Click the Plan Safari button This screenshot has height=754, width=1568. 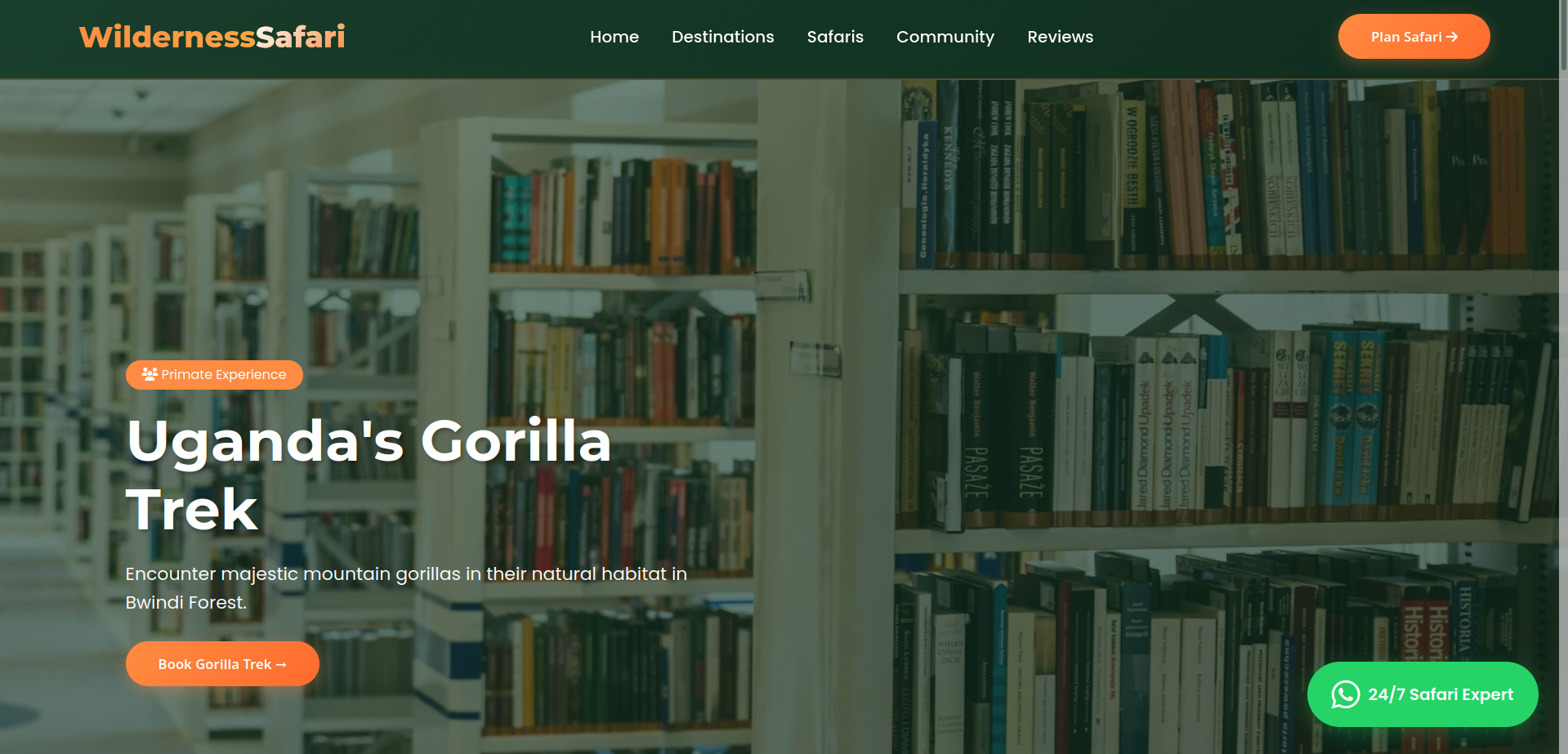[1414, 37]
